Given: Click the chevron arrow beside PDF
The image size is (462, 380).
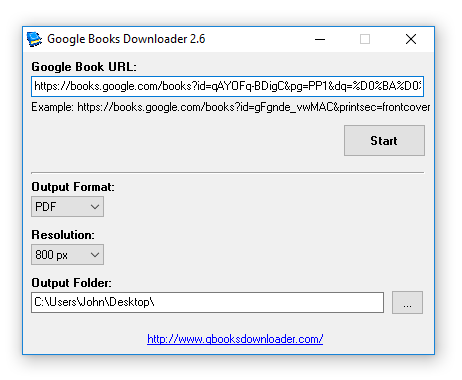Looking at the screenshot, I should click(x=95, y=207).
